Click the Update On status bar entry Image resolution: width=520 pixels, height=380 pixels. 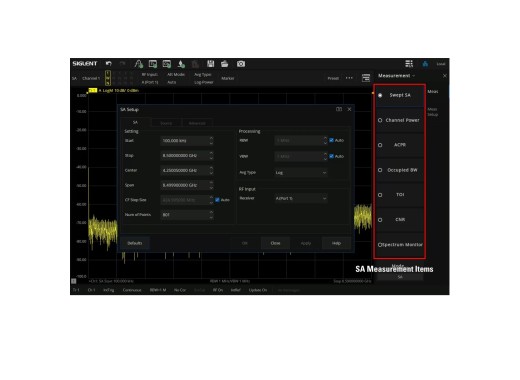click(258, 290)
